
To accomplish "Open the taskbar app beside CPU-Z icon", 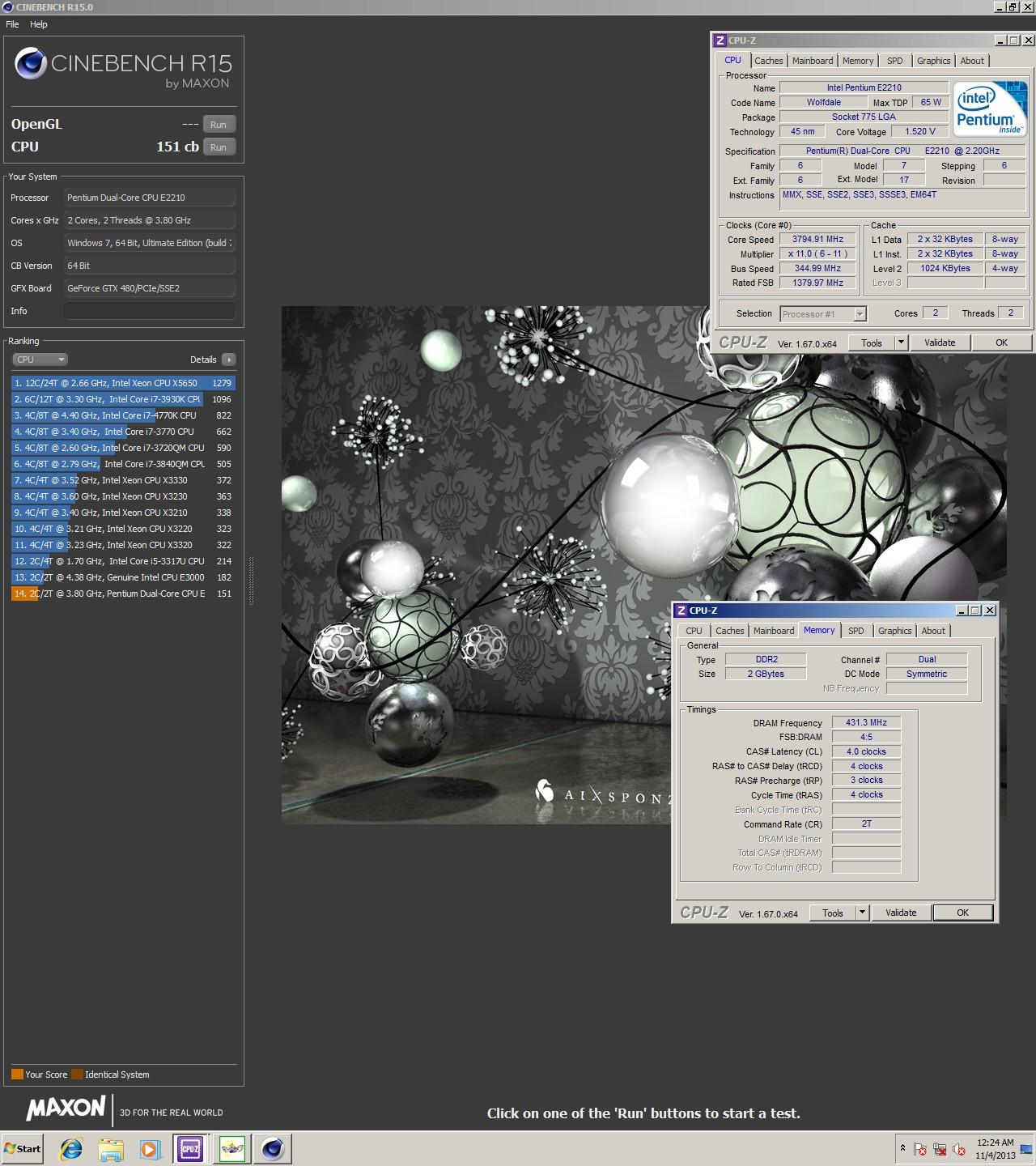I will (231, 1148).
